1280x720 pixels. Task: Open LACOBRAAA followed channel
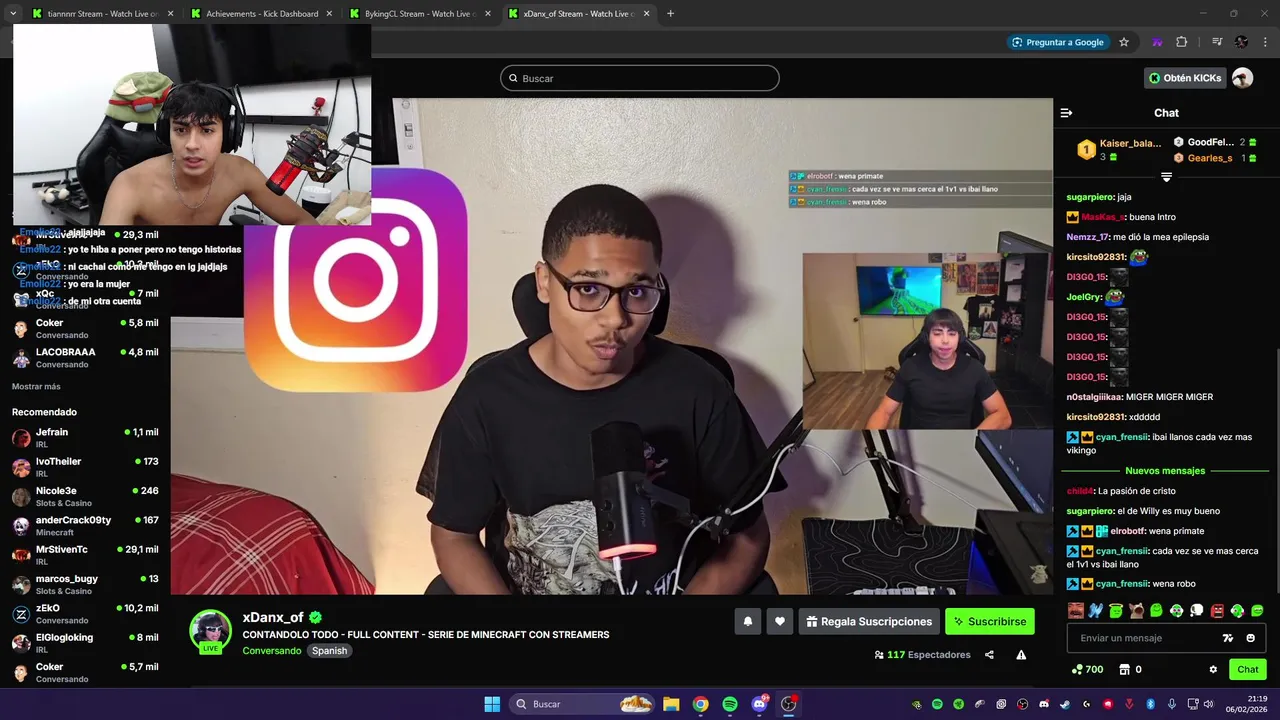coord(85,358)
